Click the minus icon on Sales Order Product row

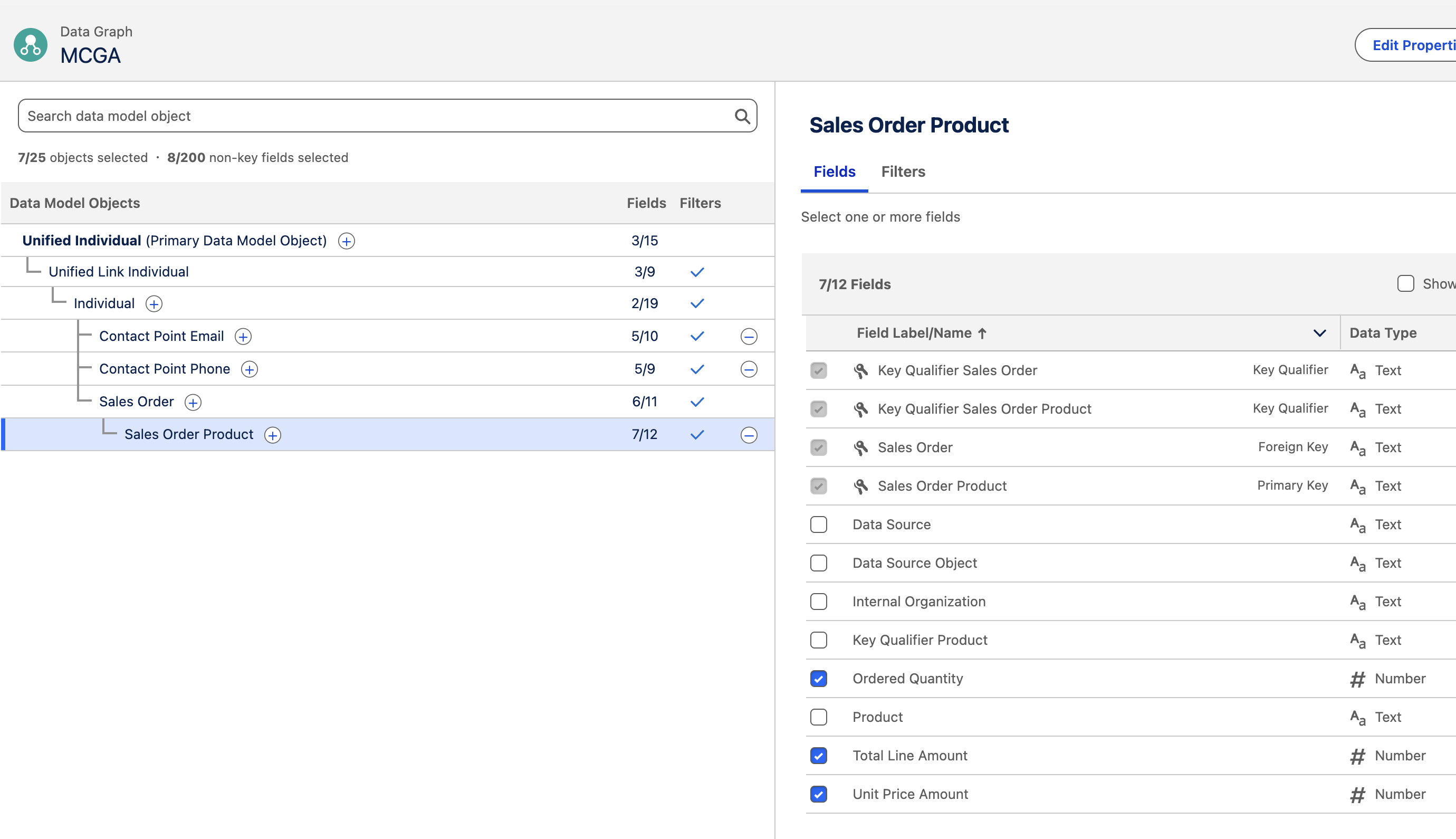[749, 435]
